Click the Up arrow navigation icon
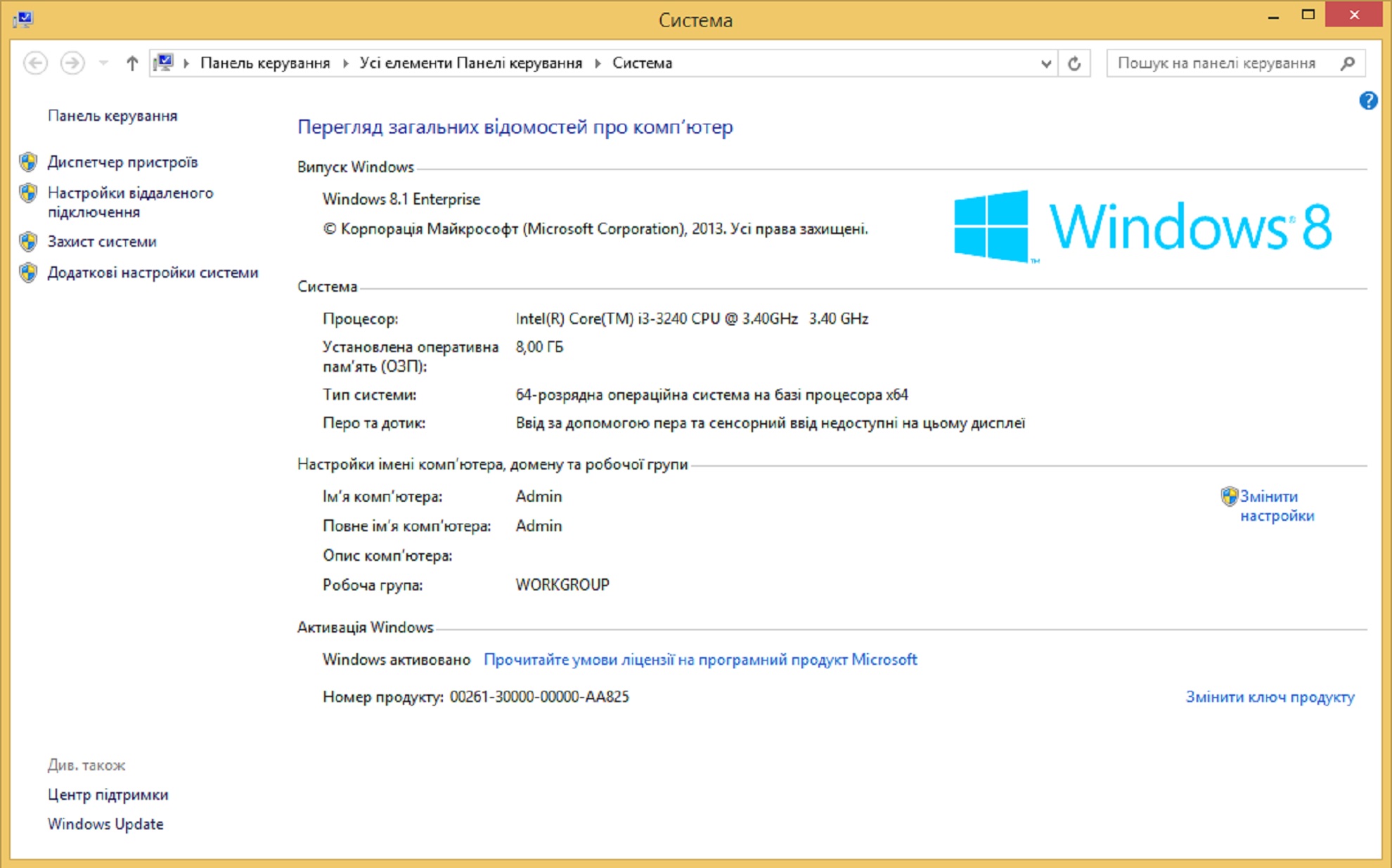The width and height of the screenshot is (1392, 868). pos(132,63)
